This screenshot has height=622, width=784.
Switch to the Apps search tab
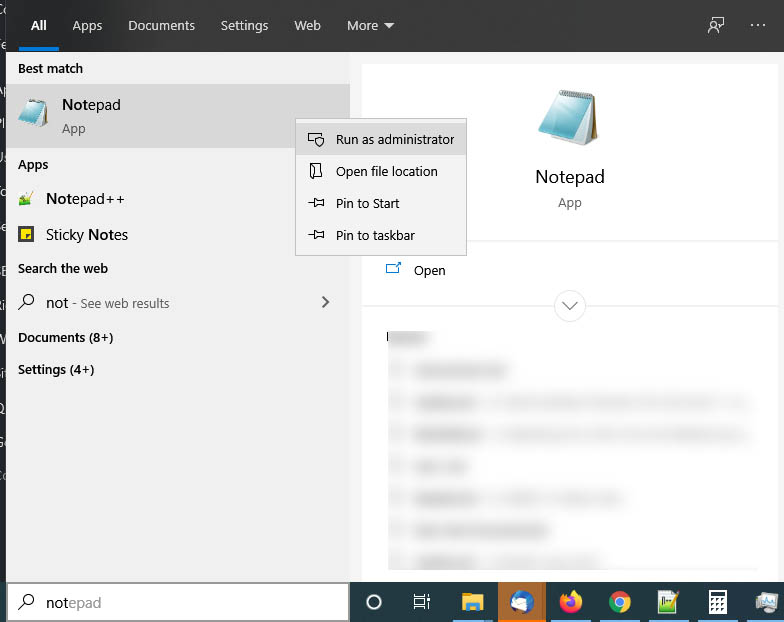point(87,25)
